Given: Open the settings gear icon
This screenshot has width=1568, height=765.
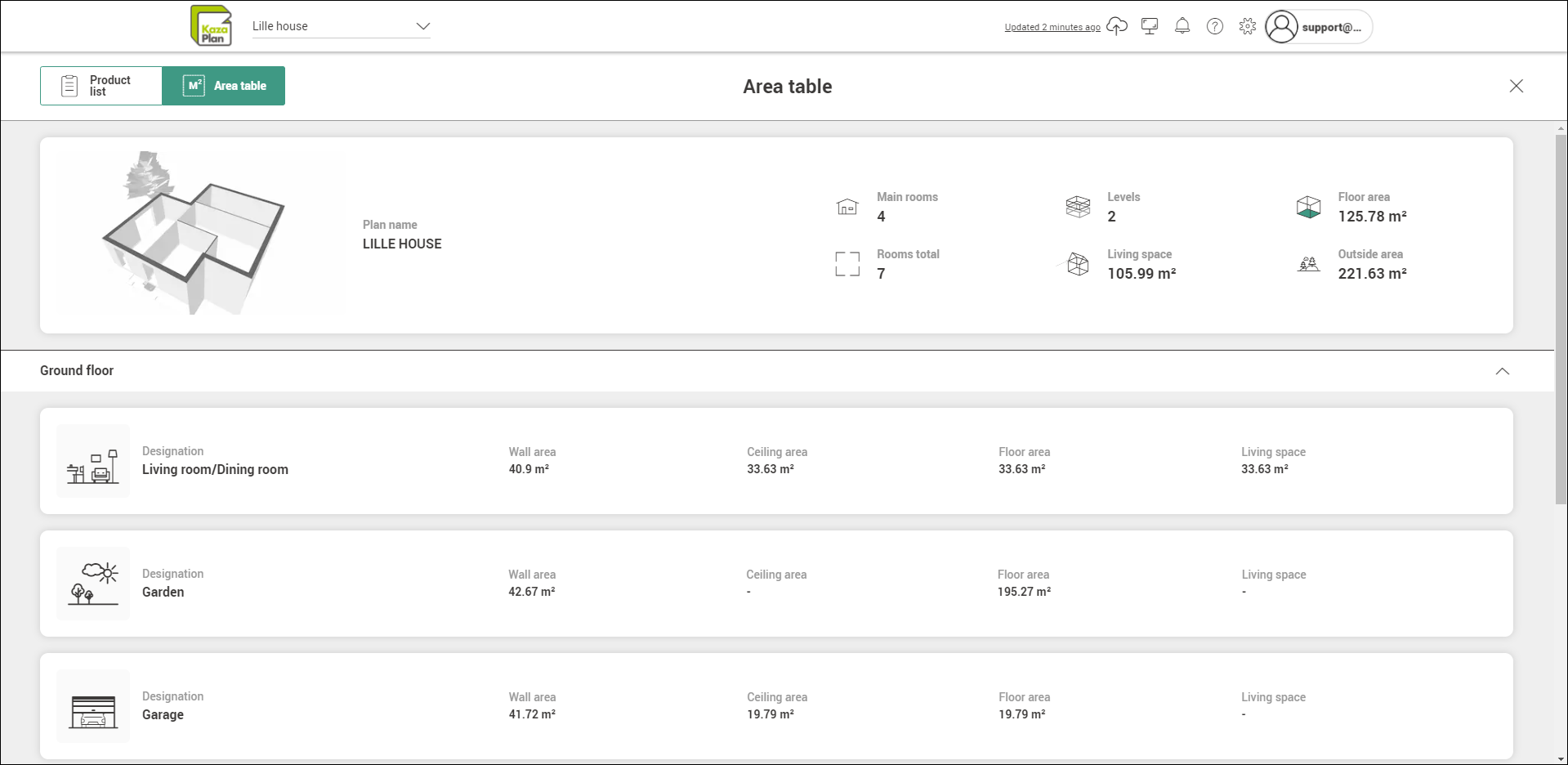Looking at the screenshot, I should tap(1247, 26).
